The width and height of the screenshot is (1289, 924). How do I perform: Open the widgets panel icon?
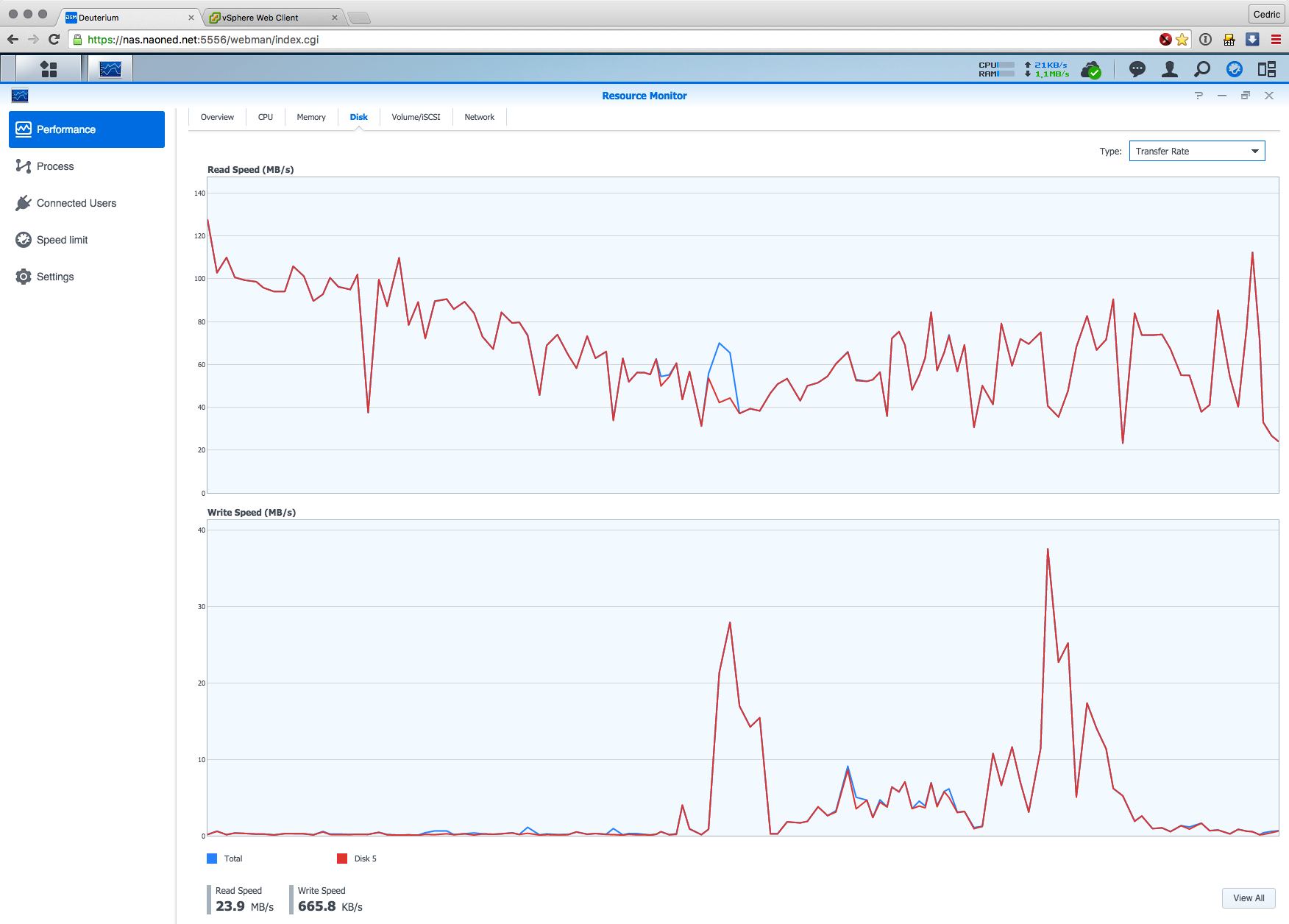point(1266,69)
